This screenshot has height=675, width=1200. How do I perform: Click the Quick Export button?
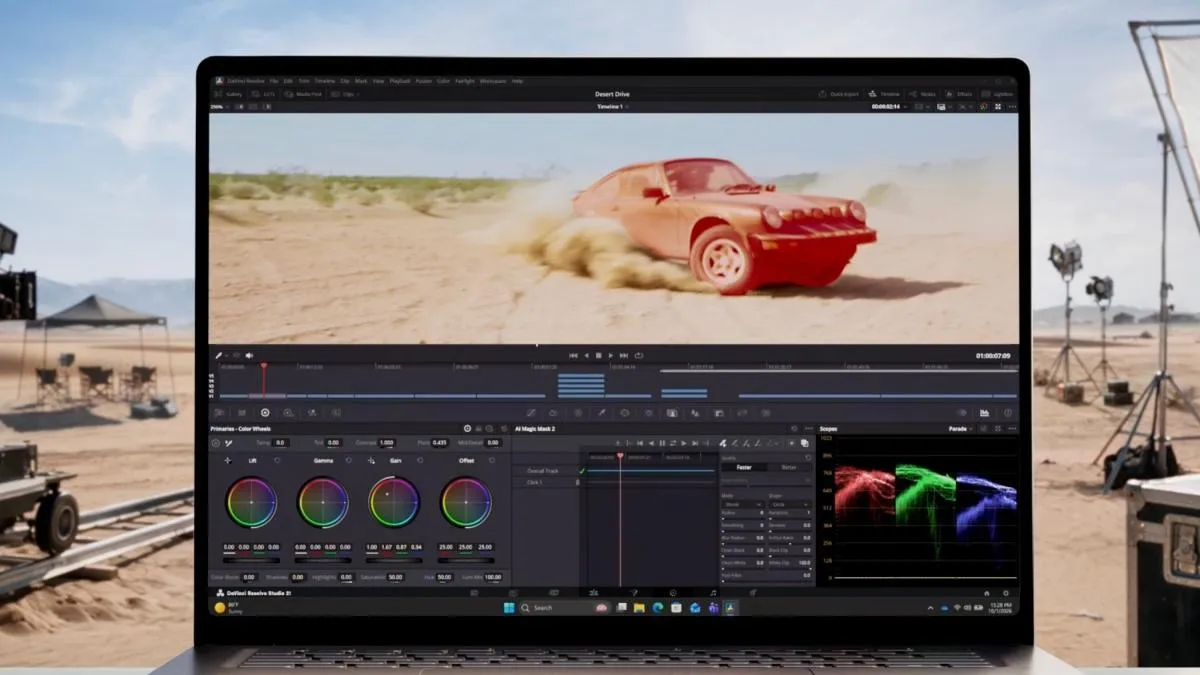[840, 94]
